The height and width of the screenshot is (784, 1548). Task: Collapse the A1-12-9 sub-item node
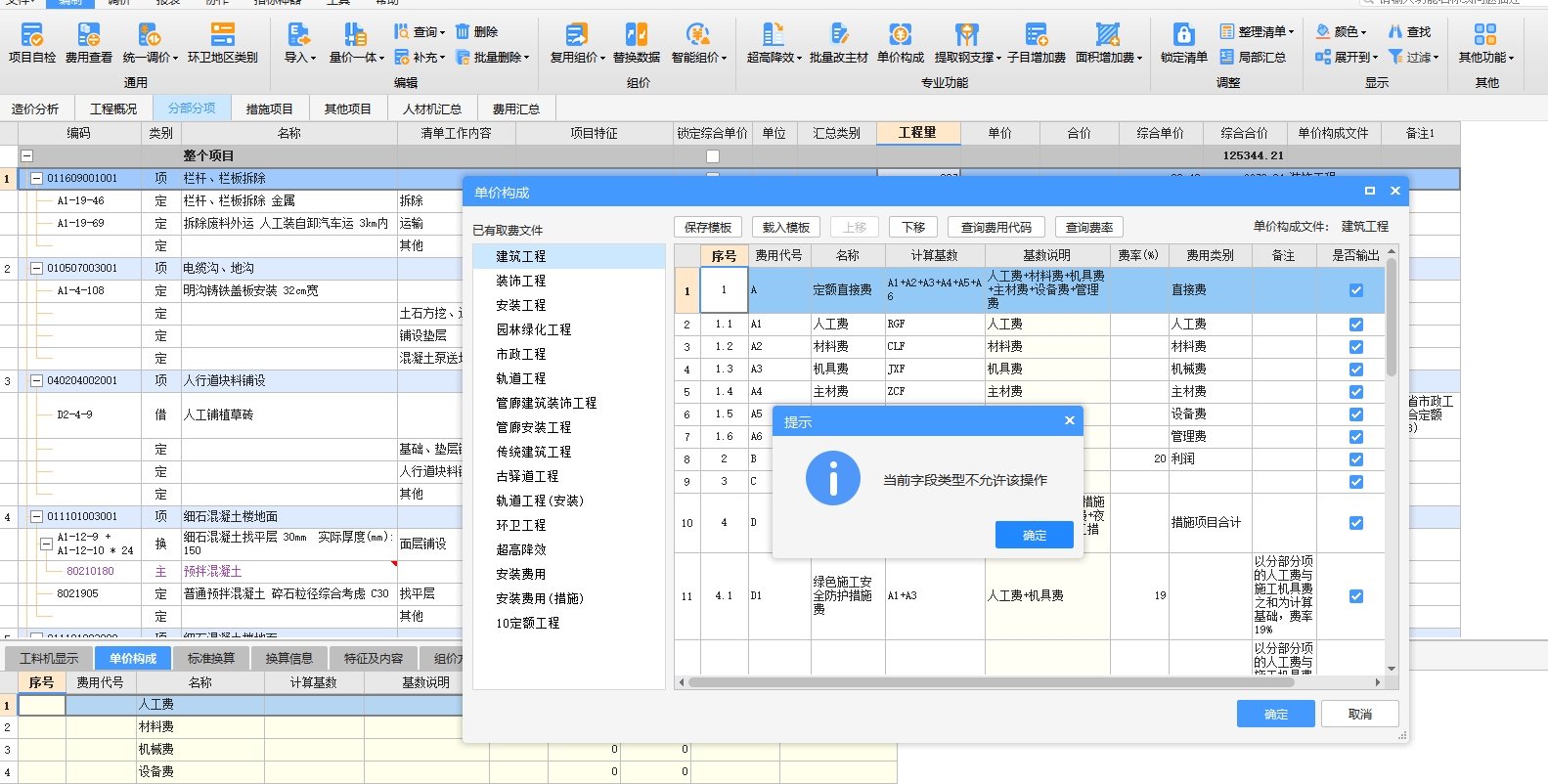click(x=46, y=544)
